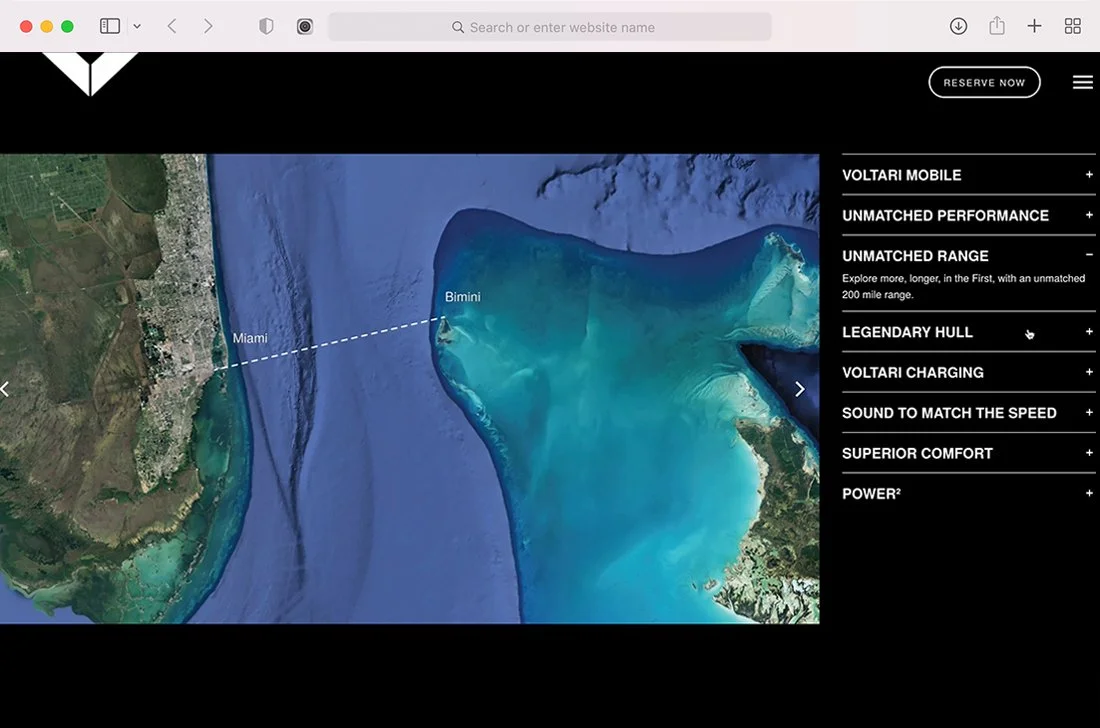Expand the Unmatched Performance section
The image size is (1100, 728).
click(x=968, y=215)
